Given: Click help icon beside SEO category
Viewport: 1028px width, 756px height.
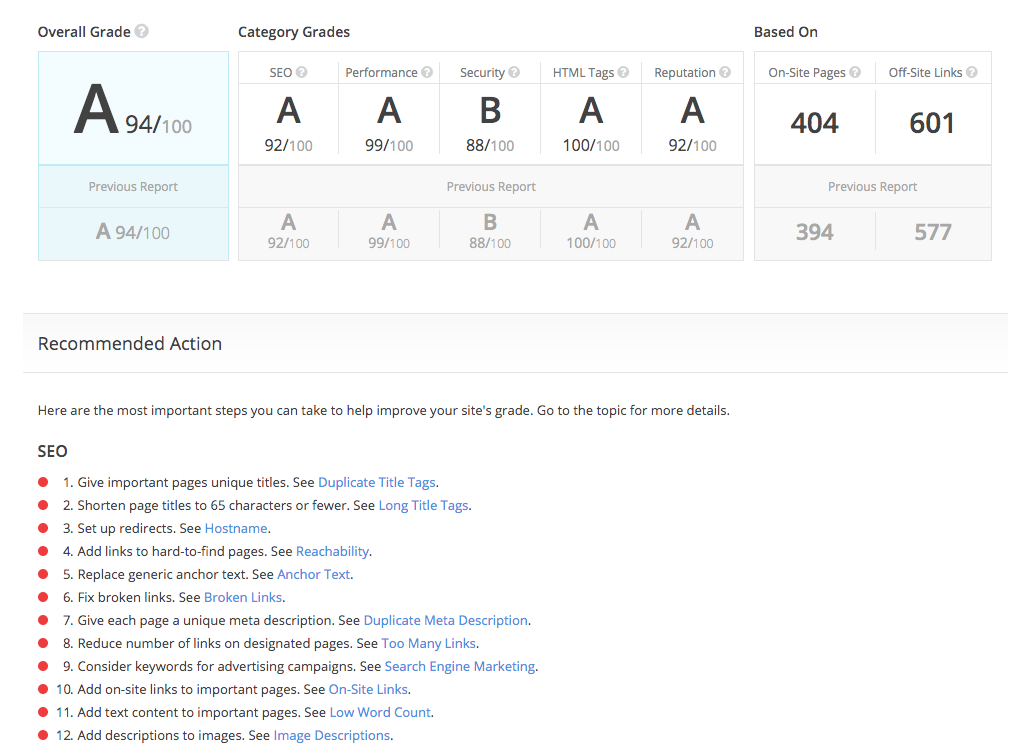Looking at the screenshot, I should pos(302,72).
